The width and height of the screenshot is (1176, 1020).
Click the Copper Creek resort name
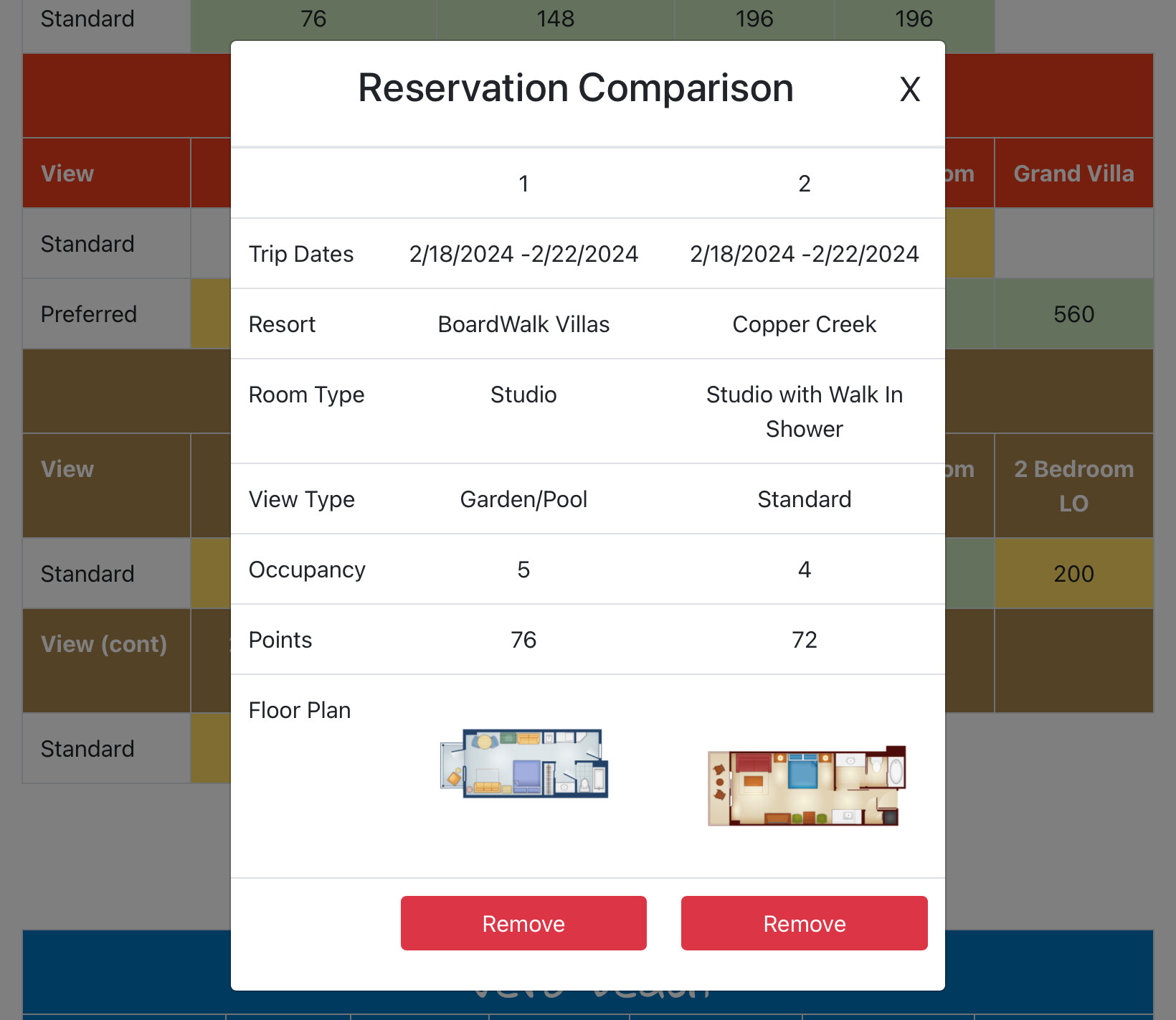click(804, 324)
